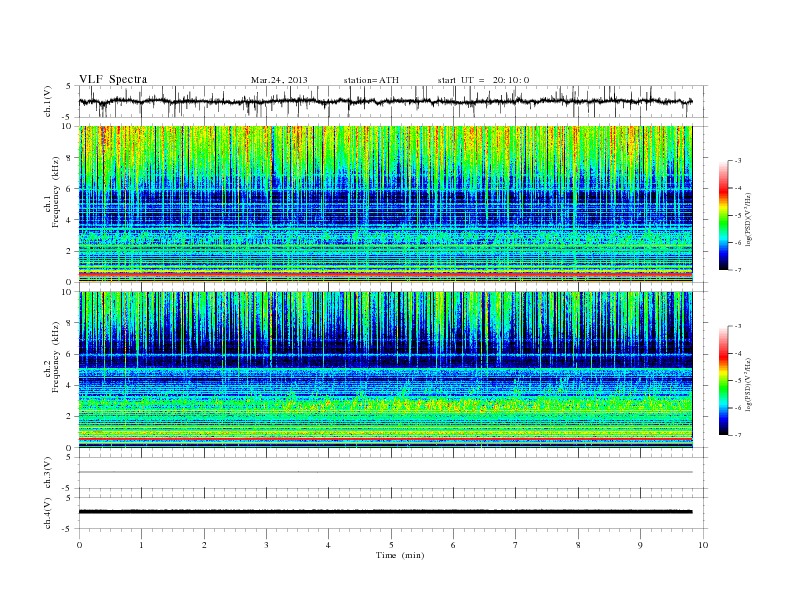792x612 pixels.
Task: Click the "Time (min)" x-axis label
Action: click(400, 555)
